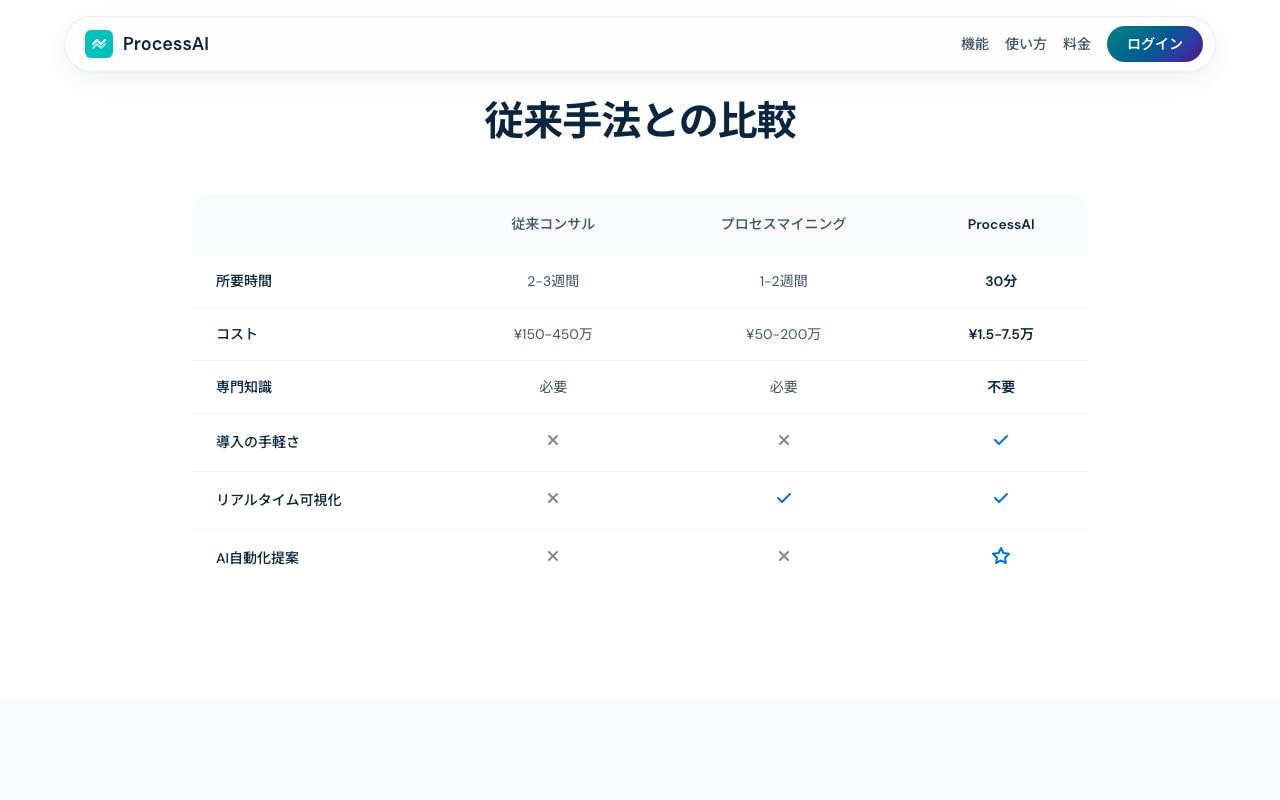
Task: Click the 所要時間 row label
Action: pos(244,281)
